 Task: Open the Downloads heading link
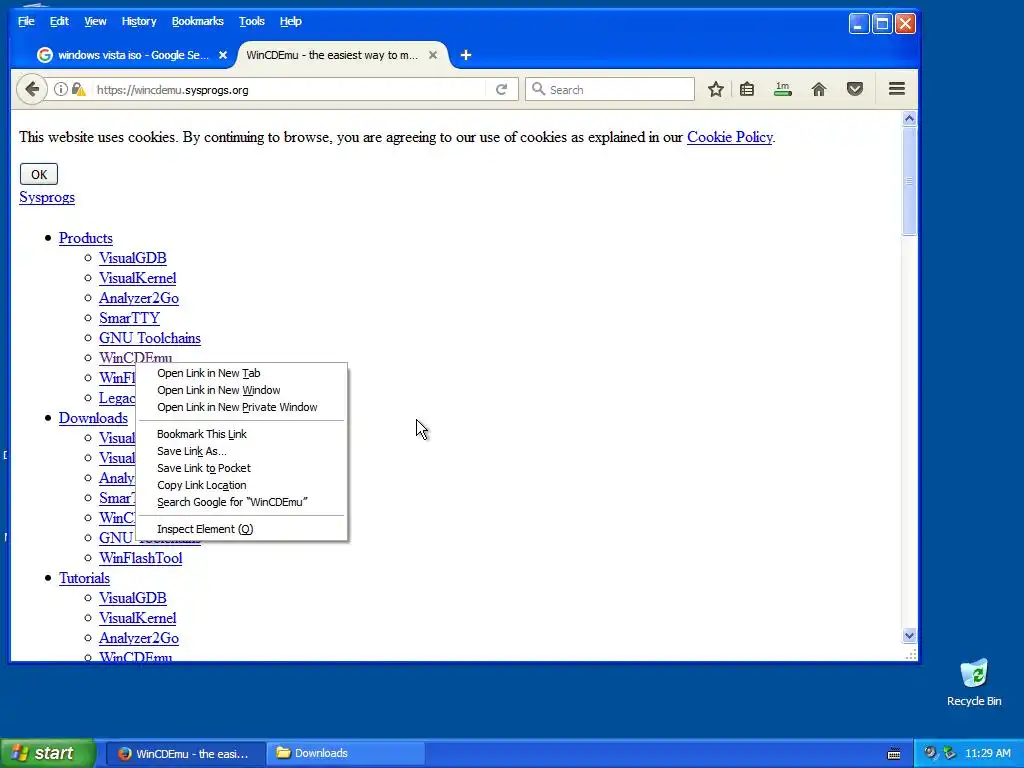pos(93,418)
